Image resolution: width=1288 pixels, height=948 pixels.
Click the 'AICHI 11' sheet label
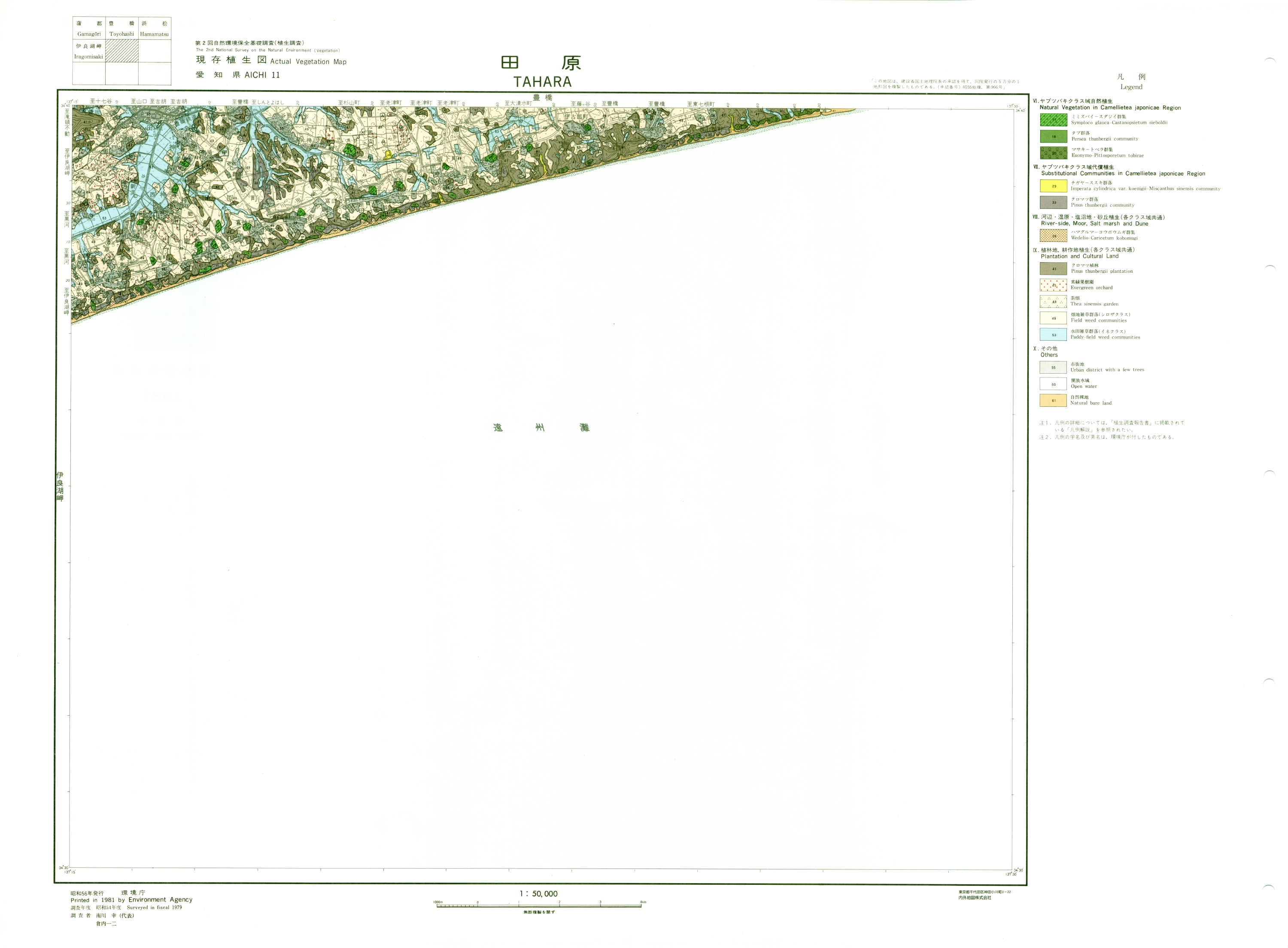262,75
